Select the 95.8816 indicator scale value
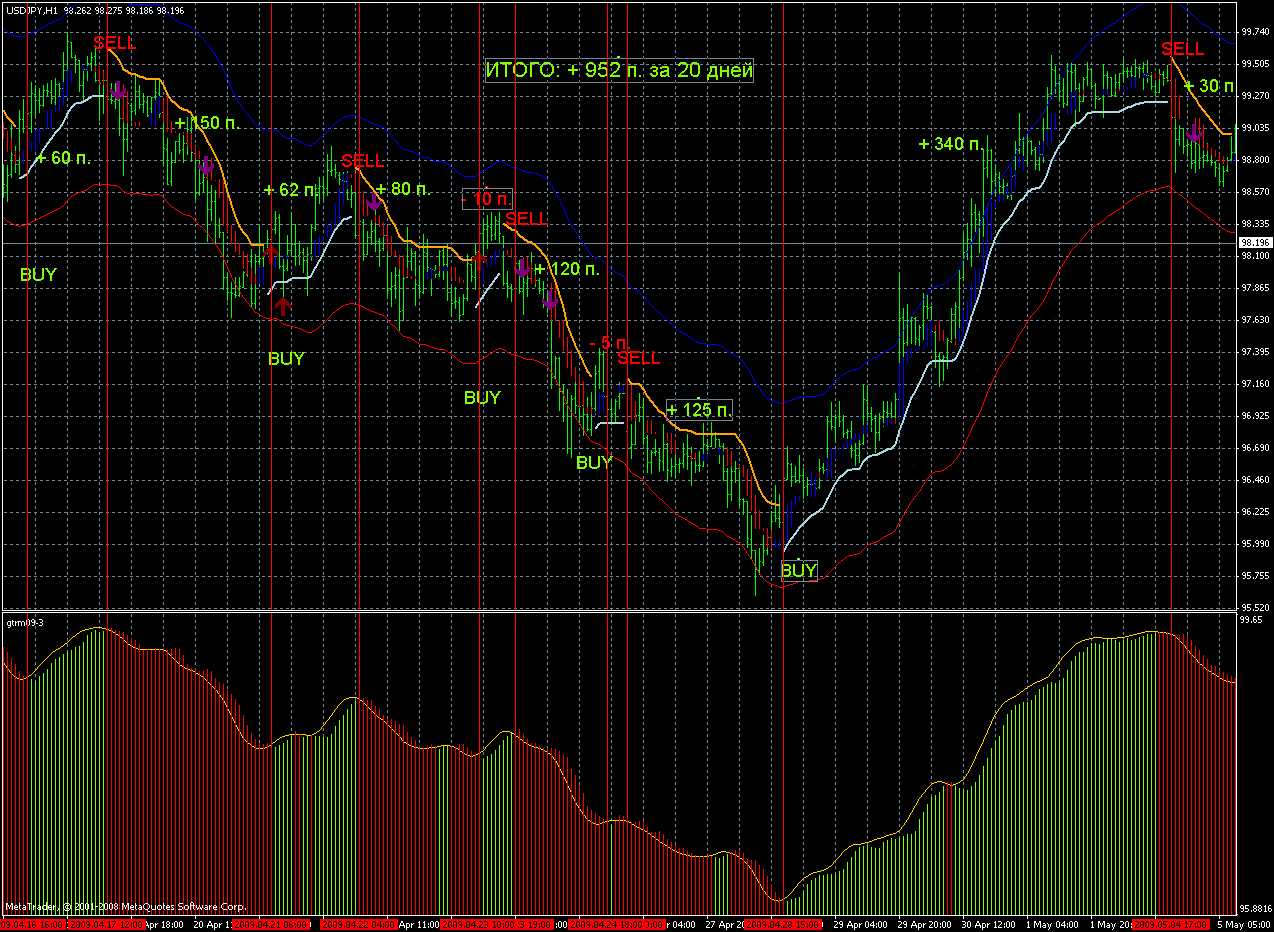 tap(1254, 908)
